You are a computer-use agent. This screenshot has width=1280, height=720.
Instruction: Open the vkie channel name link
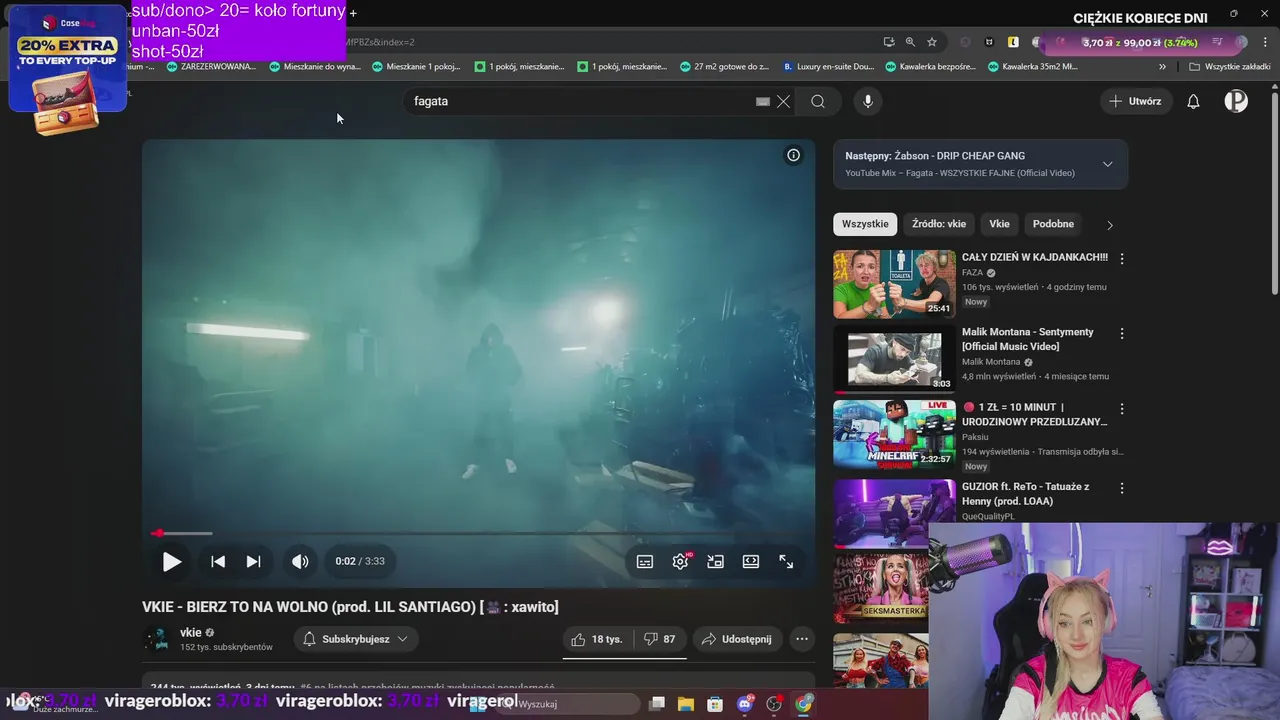190,632
